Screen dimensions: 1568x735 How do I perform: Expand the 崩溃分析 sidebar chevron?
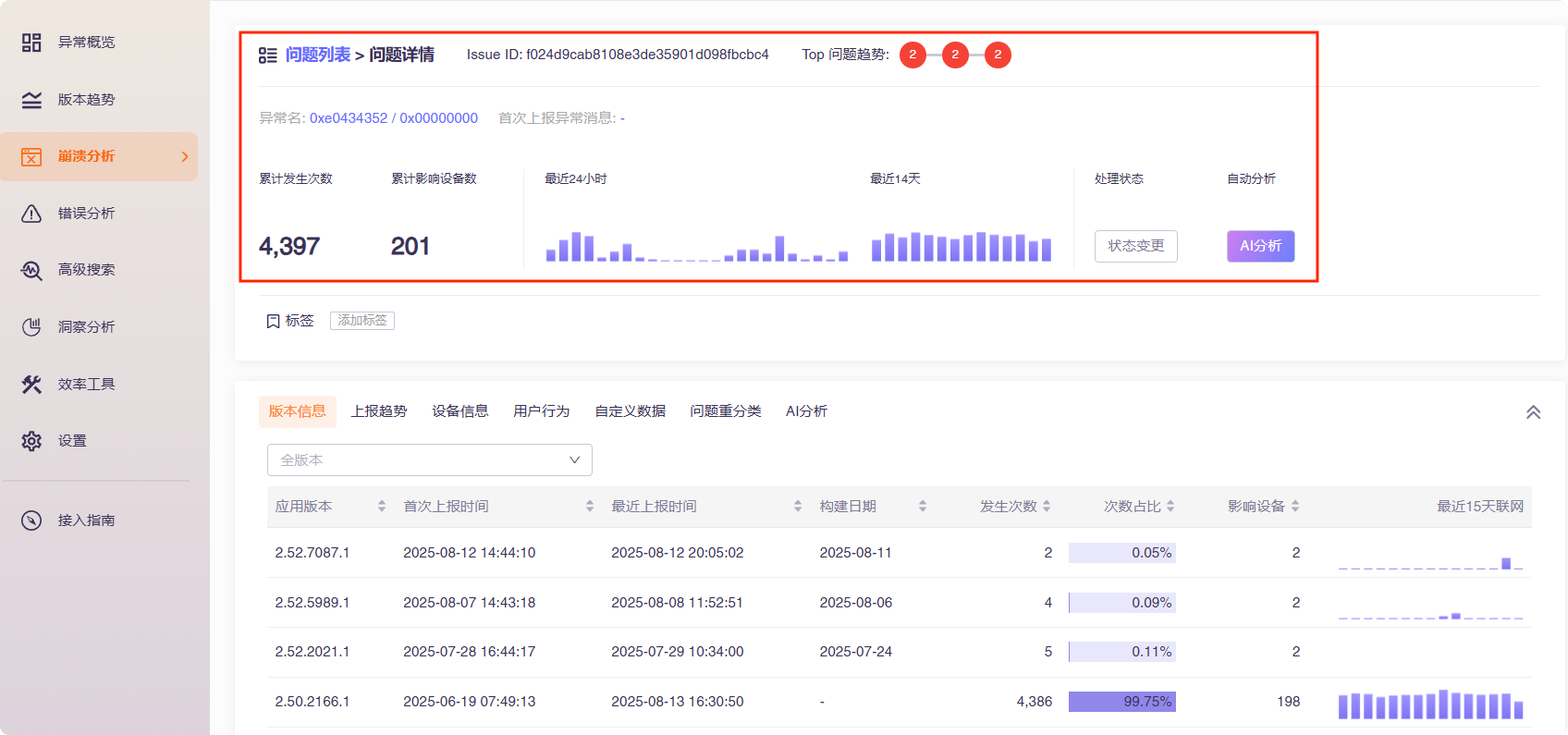tap(185, 157)
